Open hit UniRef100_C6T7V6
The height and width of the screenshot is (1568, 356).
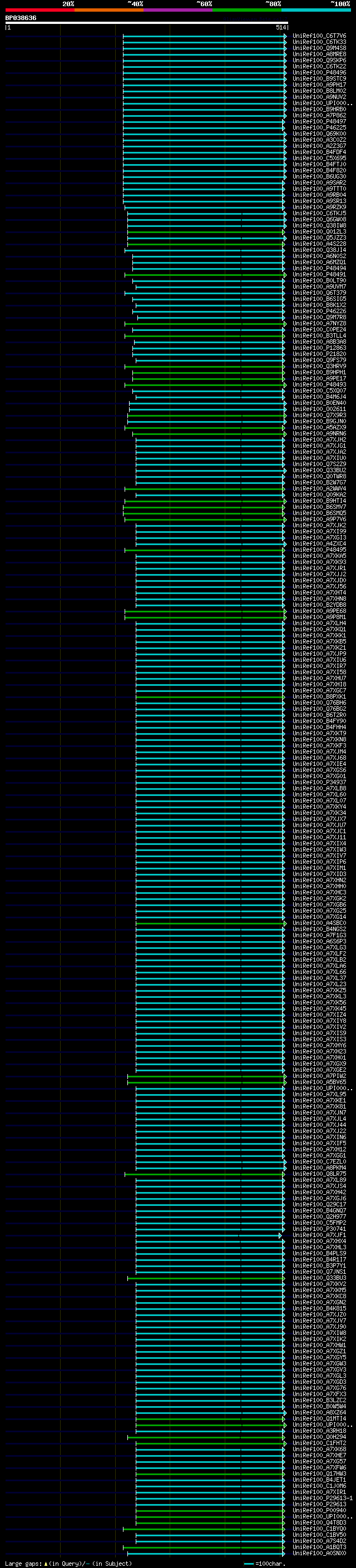319,37
